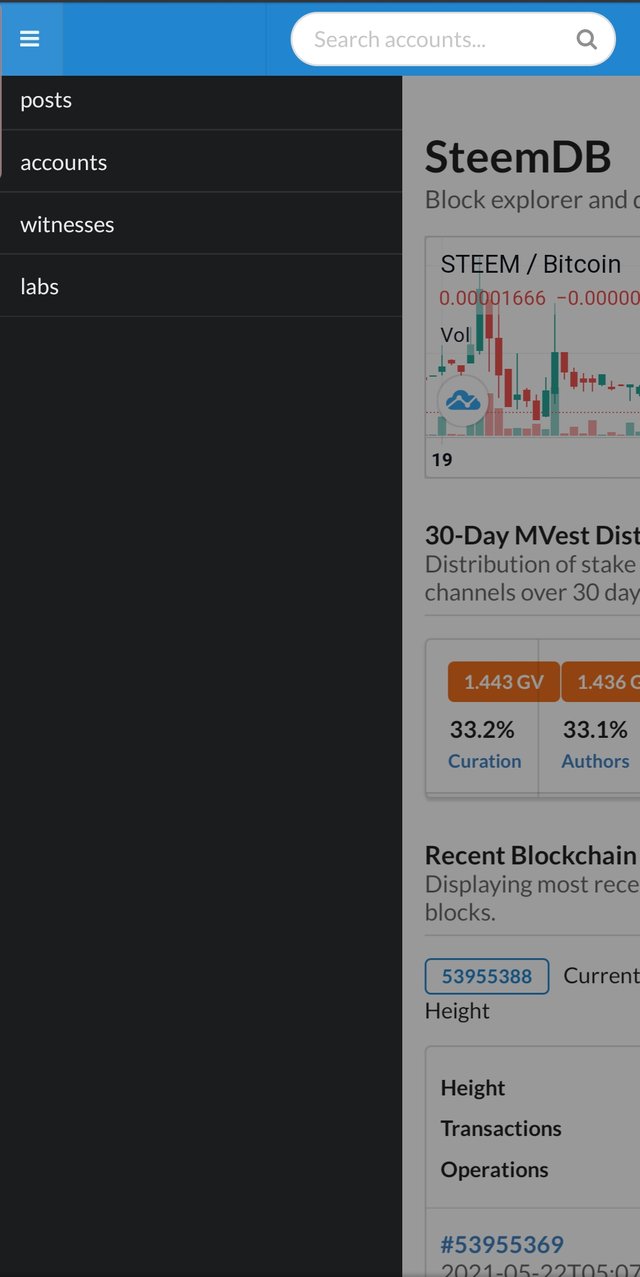This screenshot has height=1277, width=640.
Task: Open current block height 53955388 badge
Action: 487,976
